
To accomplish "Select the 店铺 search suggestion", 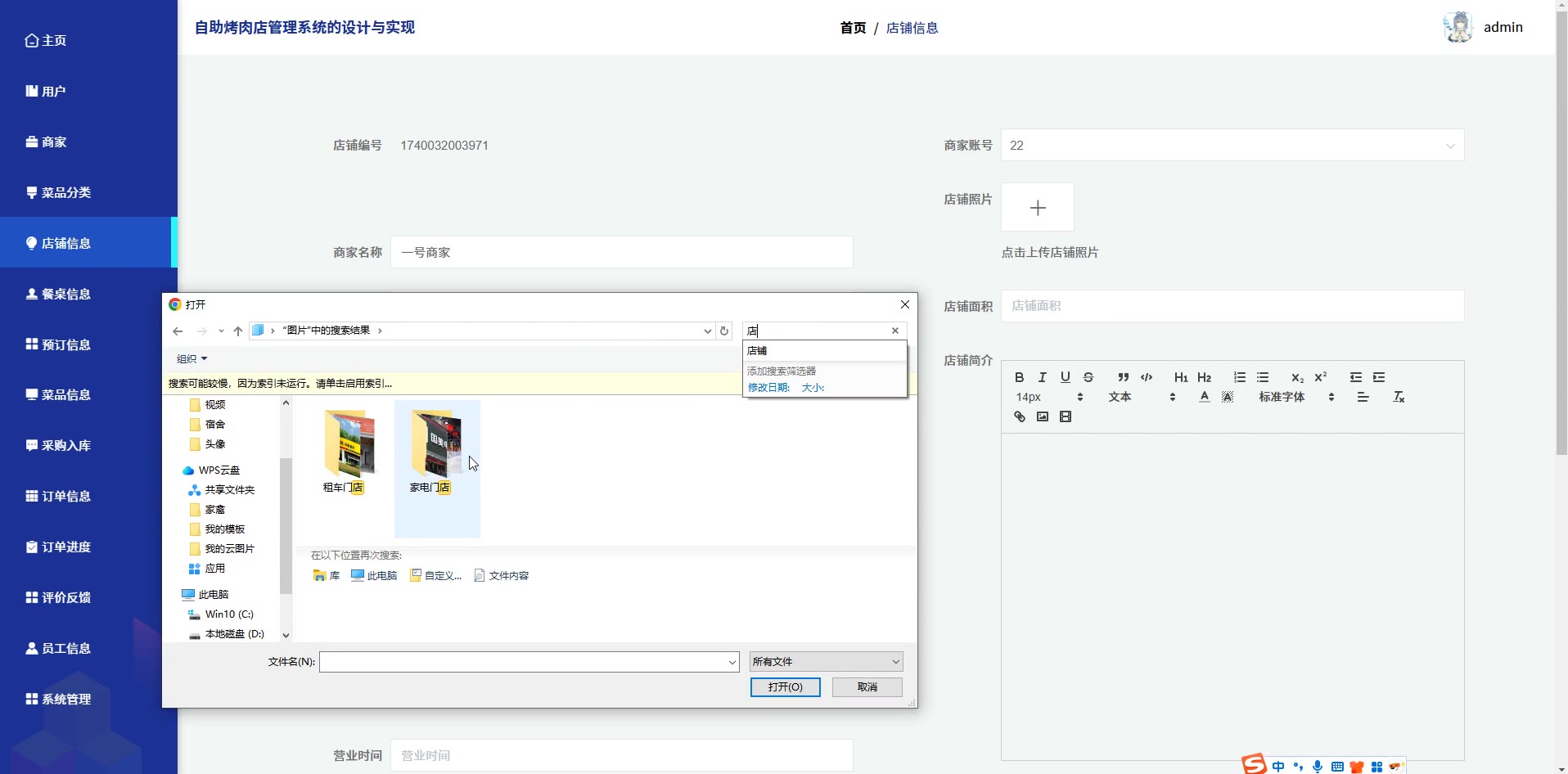I will (x=757, y=351).
